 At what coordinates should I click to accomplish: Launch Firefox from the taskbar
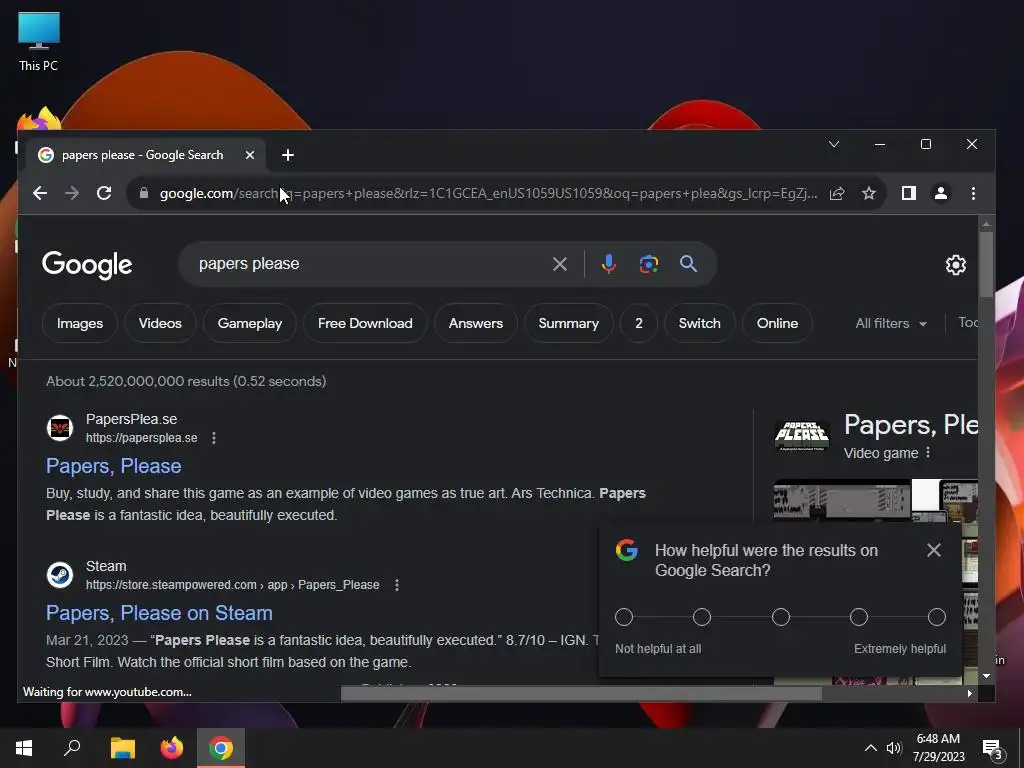coord(172,748)
